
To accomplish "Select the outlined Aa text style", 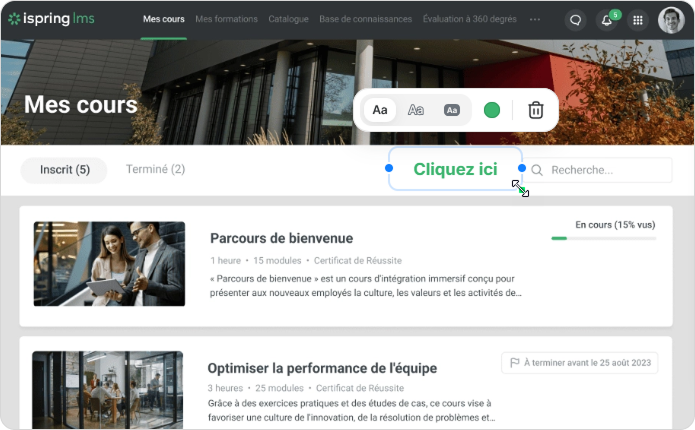I will (416, 110).
